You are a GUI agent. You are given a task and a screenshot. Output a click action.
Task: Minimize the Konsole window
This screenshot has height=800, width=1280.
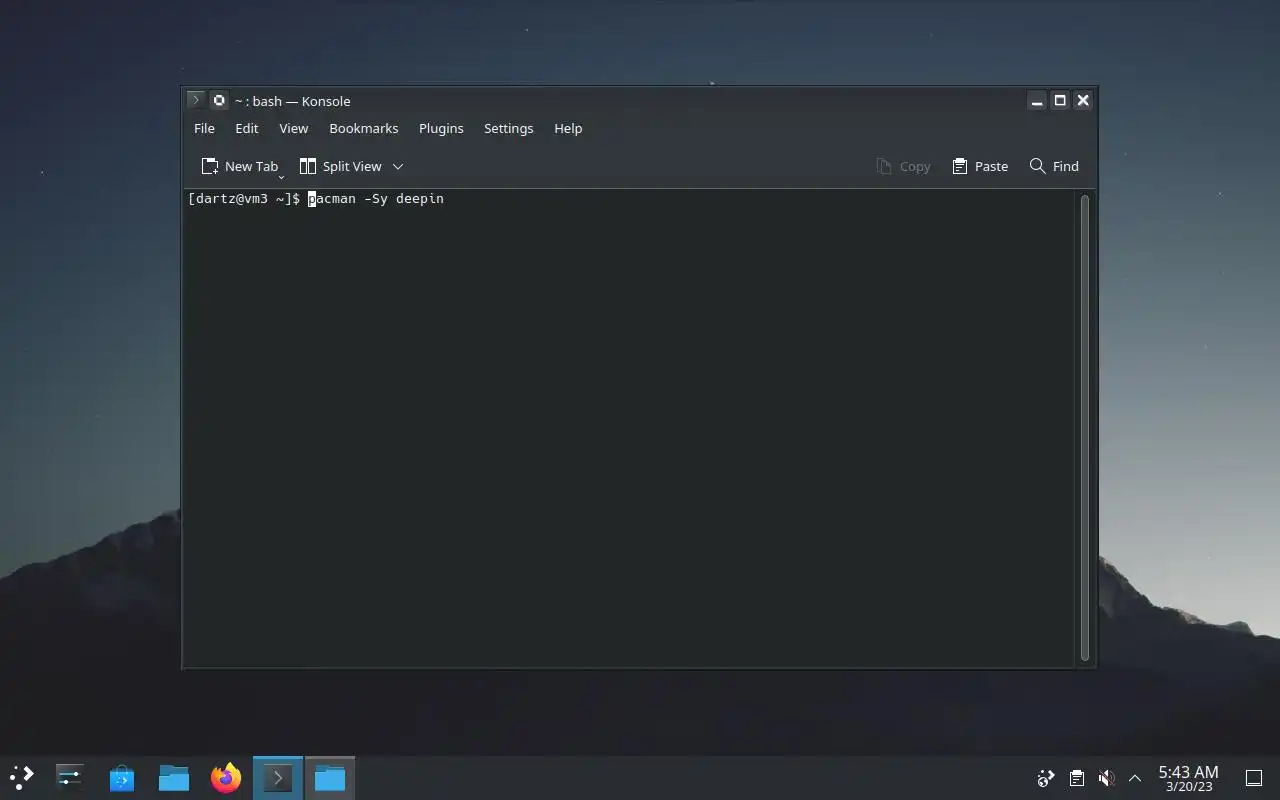click(x=1037, y=100)
